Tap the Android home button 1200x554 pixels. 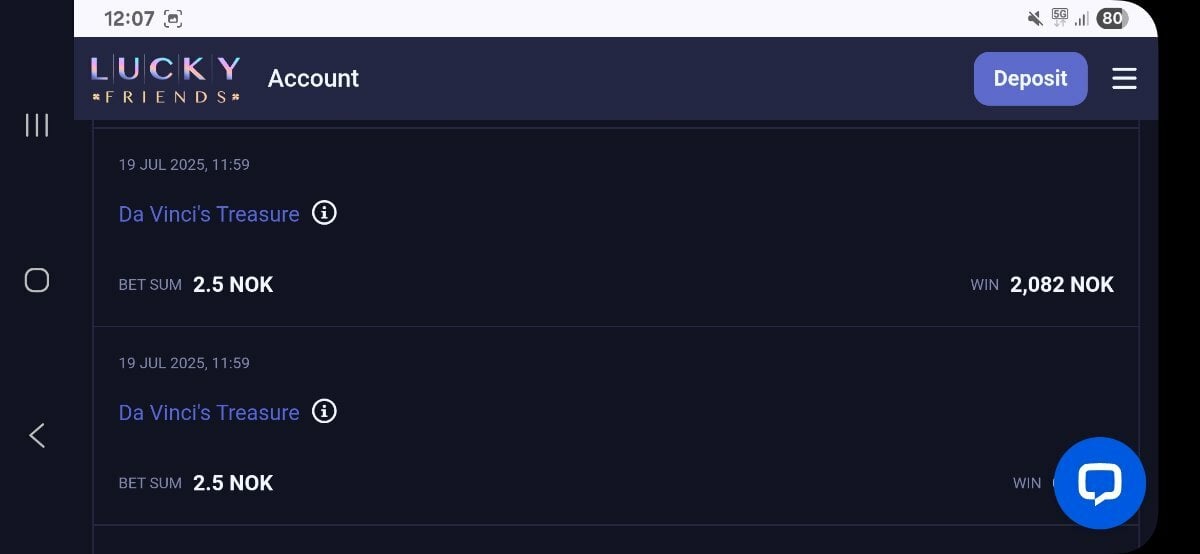[37, 280]
